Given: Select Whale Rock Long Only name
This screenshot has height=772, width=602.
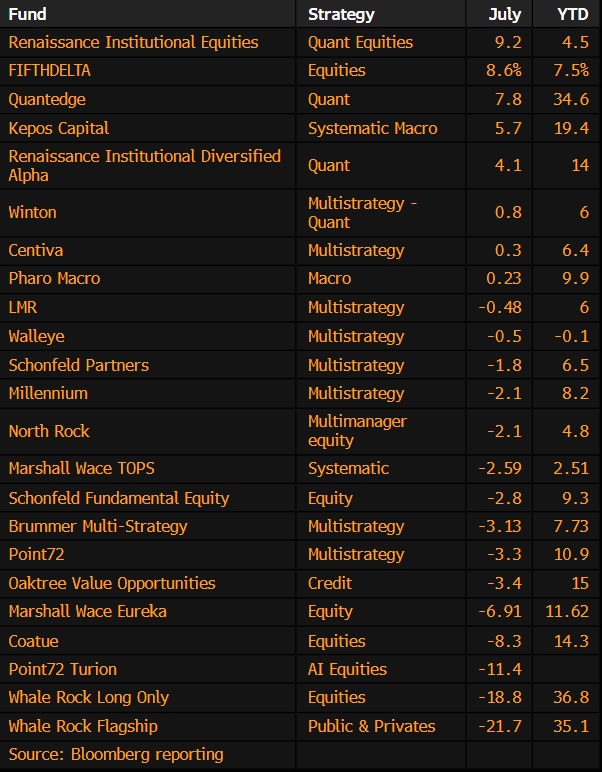Looking at the screenshot, I should (89, 698).
